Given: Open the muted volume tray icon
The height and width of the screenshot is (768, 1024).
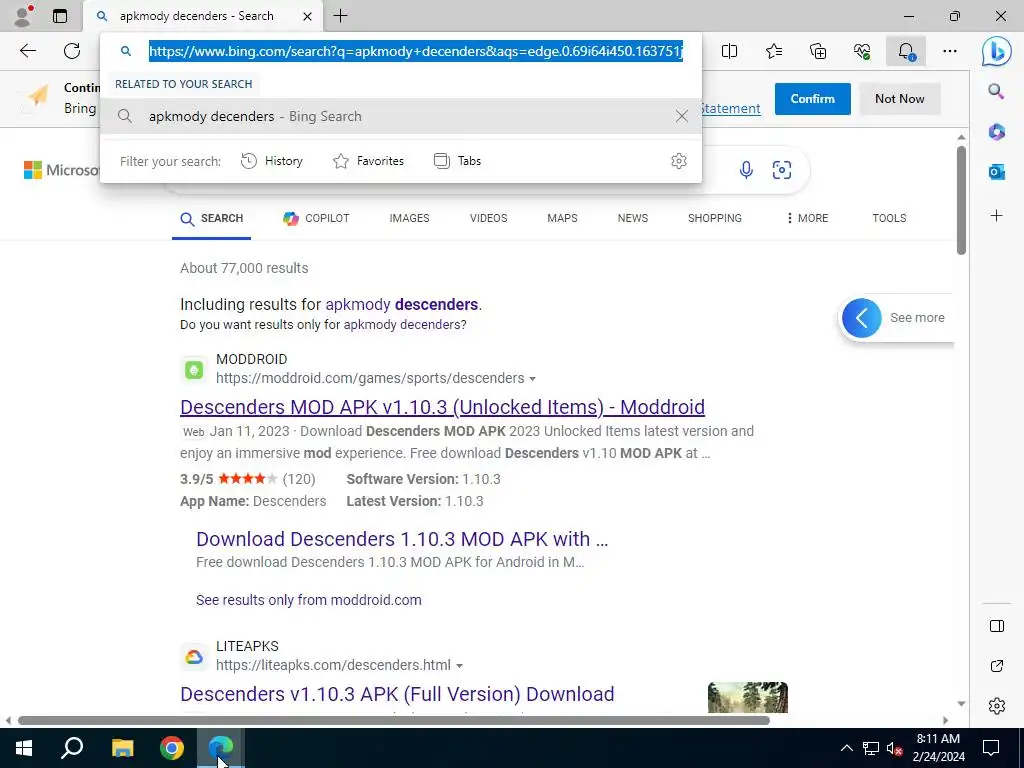Looking at the screenshot, I should pos(894,748).
